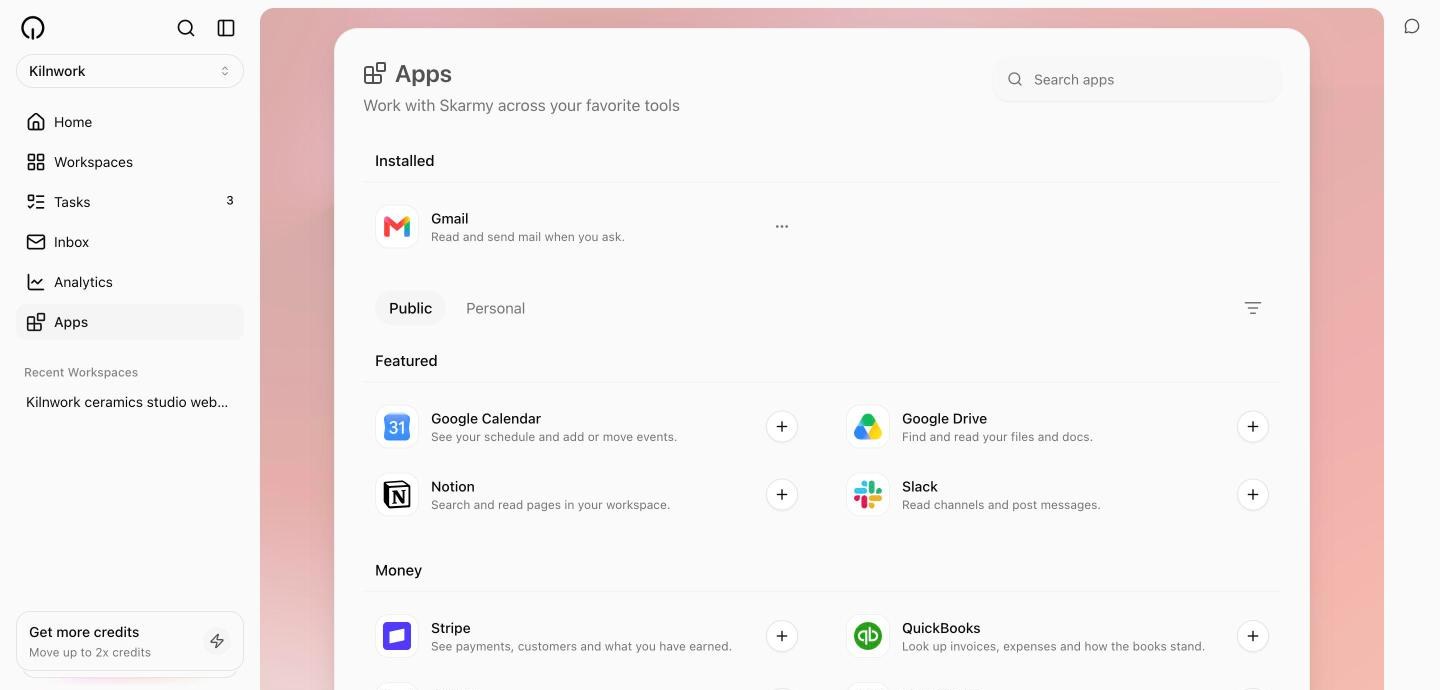
Task: Click the QuickBooks app icon
Action: (868, 636)
